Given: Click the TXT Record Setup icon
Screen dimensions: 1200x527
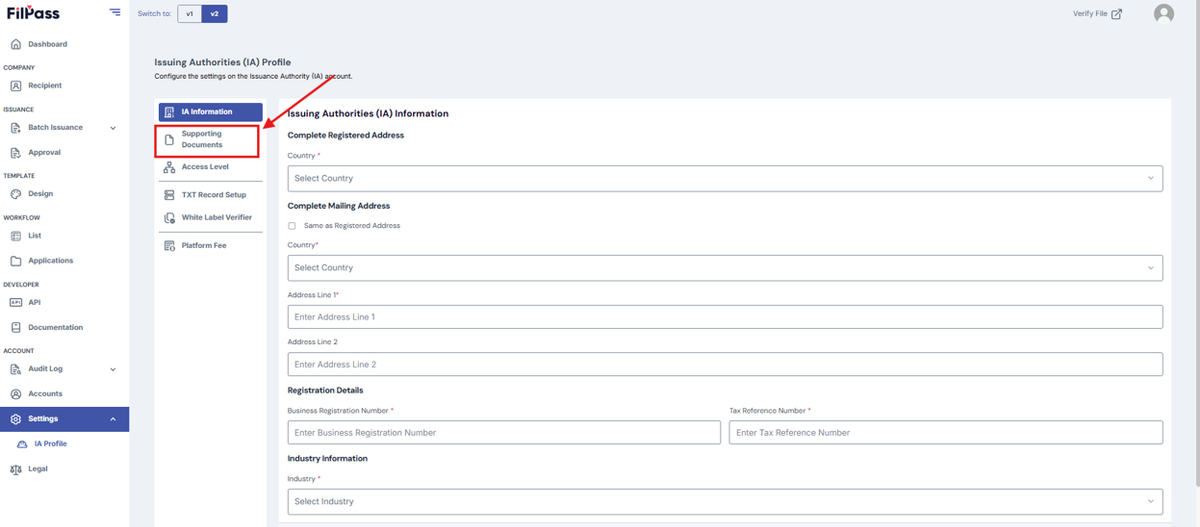Looking at the screenshot, I should 169,195.
